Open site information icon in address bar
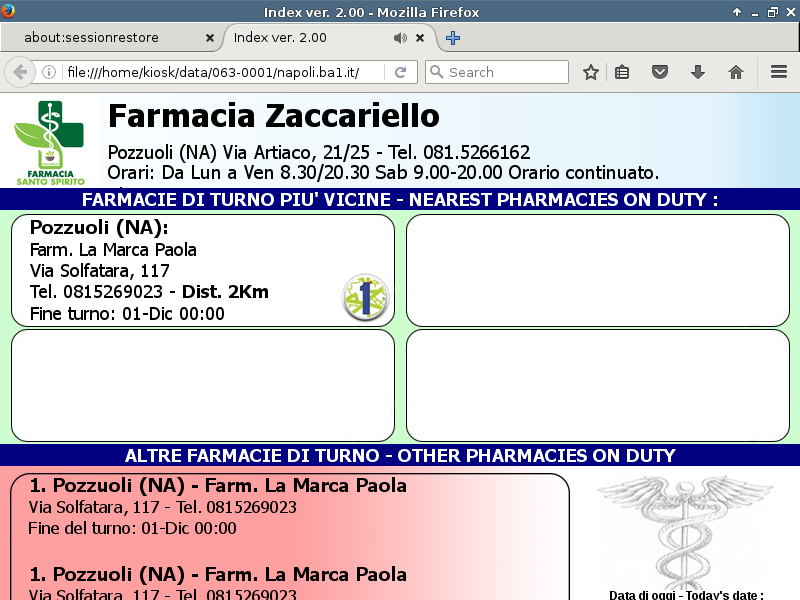 [48, 72]
